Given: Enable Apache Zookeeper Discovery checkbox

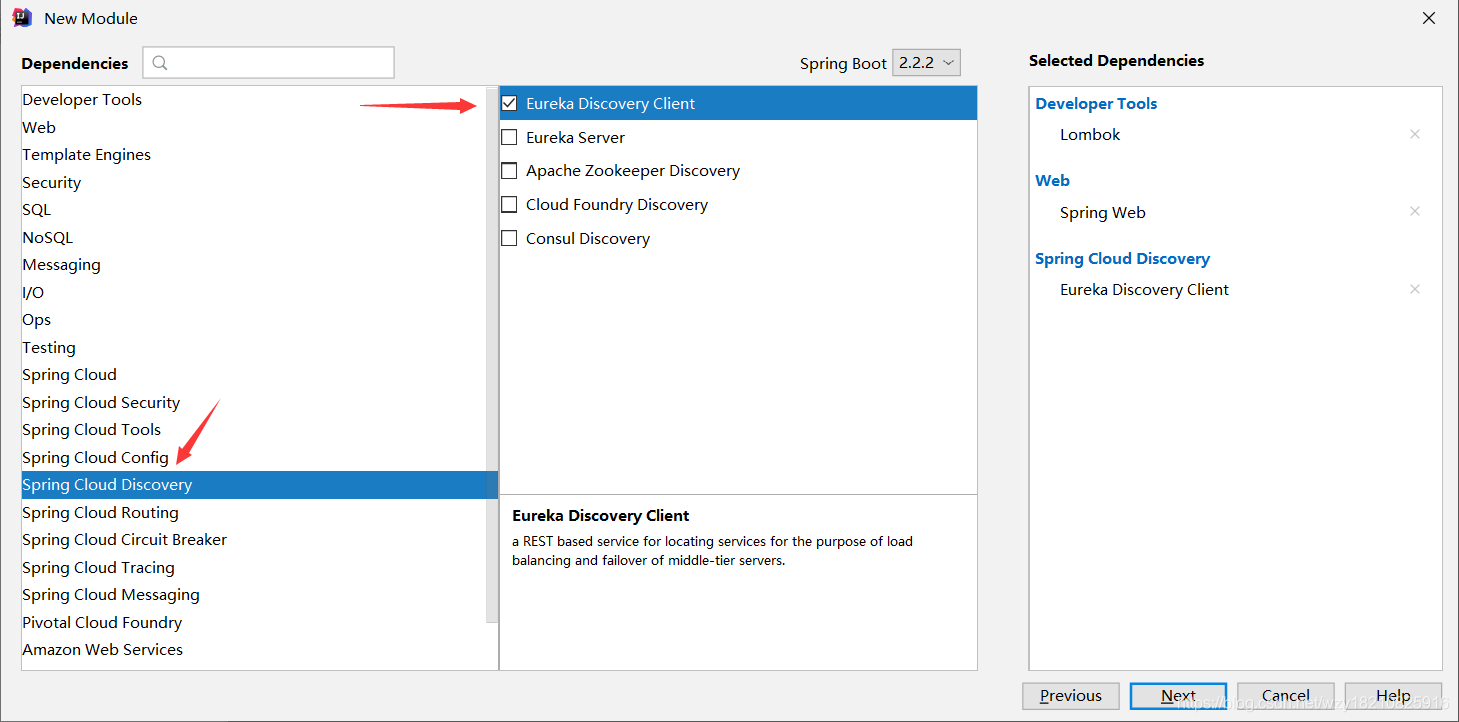Looking at the screenshot, I should click(x=509, y=171).
